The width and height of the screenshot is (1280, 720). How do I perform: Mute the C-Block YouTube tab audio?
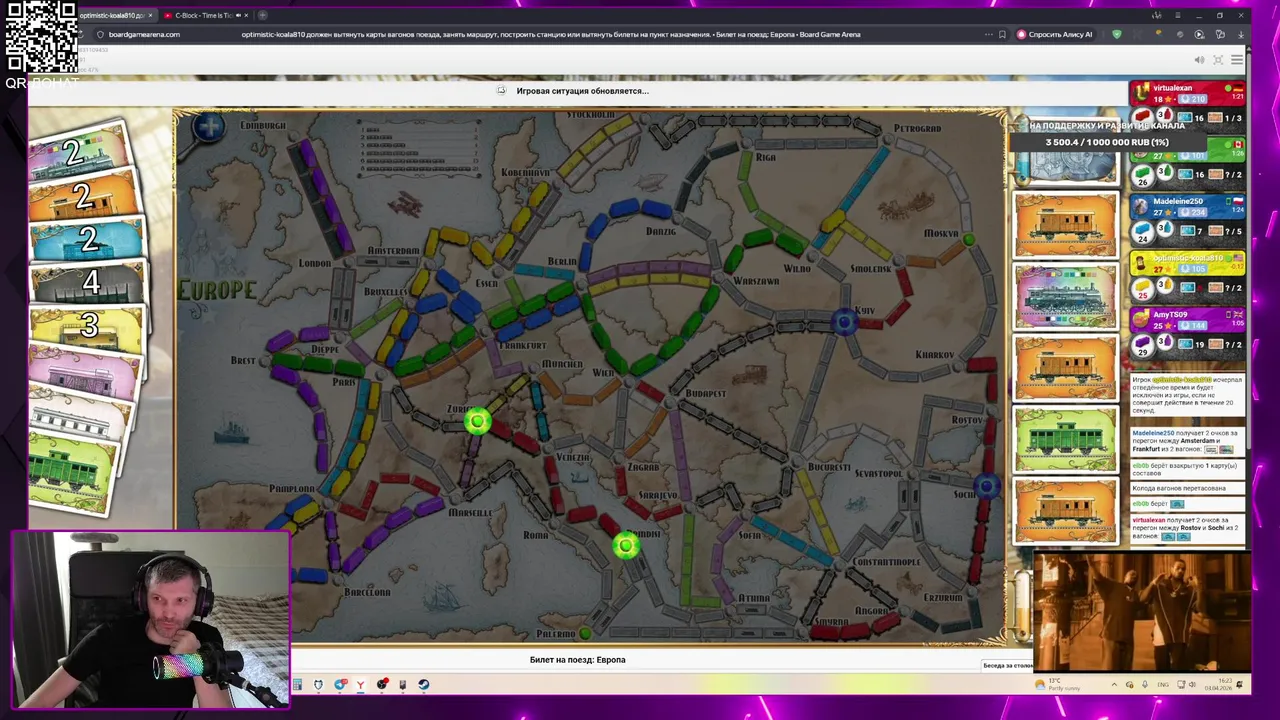(238, 15)
